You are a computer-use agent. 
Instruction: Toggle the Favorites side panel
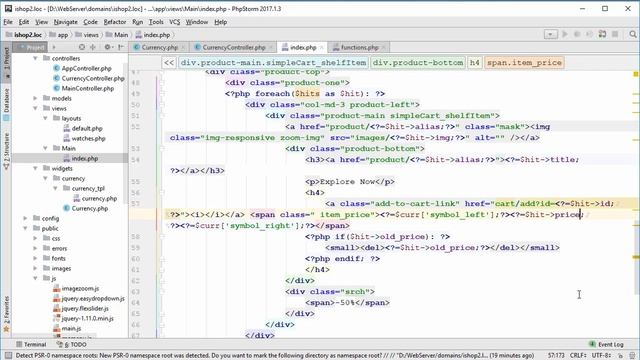6,313
